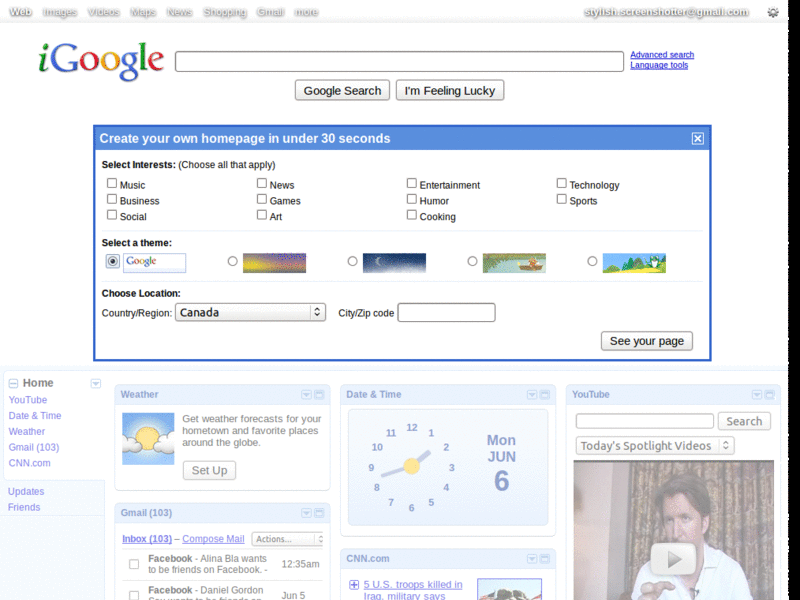800x600 pixels.
Task: Click the weather sun and clouds icon
Action: (x=148, y=439)
